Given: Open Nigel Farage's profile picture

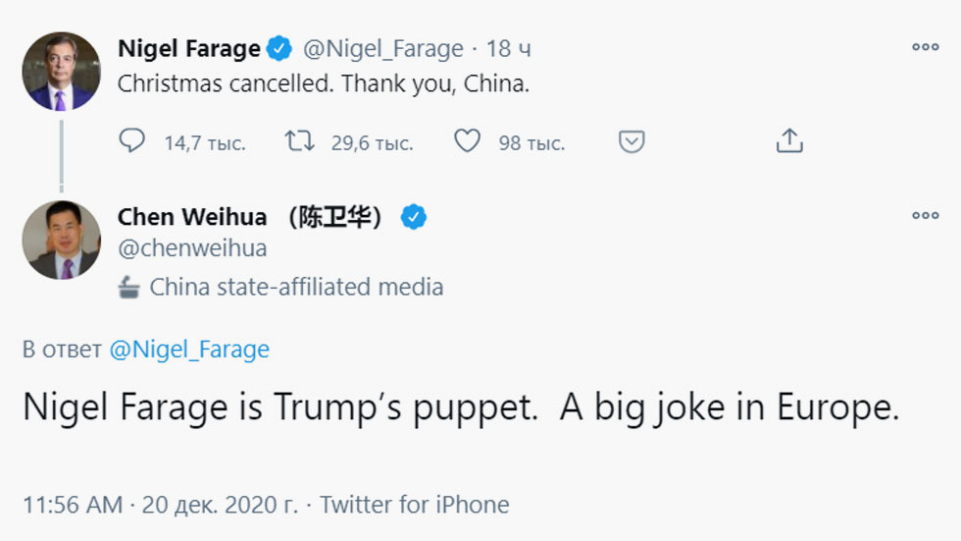Looking at the screenshot, I should (62, 72).
